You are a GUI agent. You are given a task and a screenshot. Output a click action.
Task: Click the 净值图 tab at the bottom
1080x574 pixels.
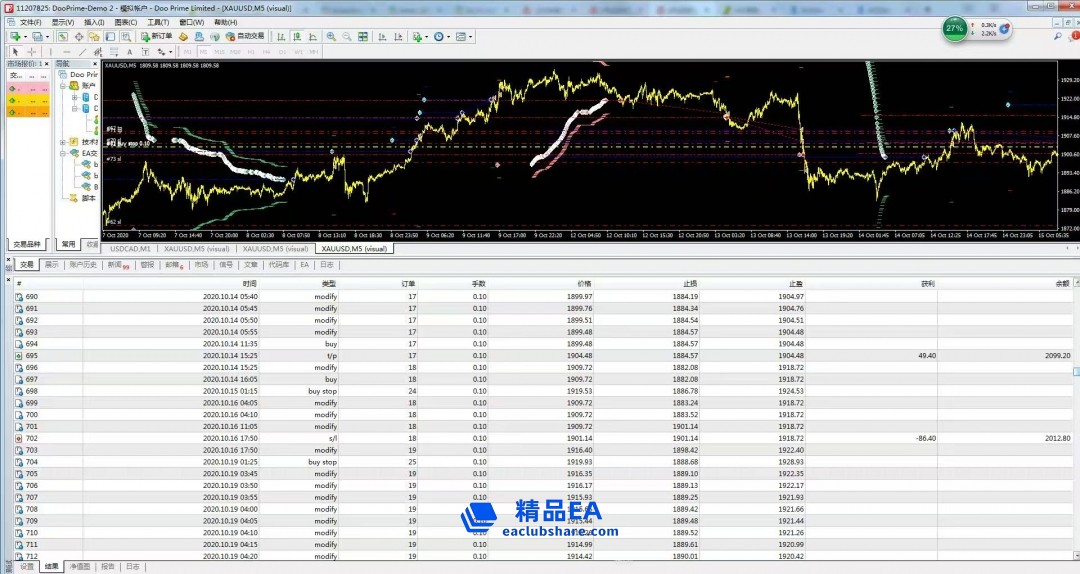click(x=81, y=566)
